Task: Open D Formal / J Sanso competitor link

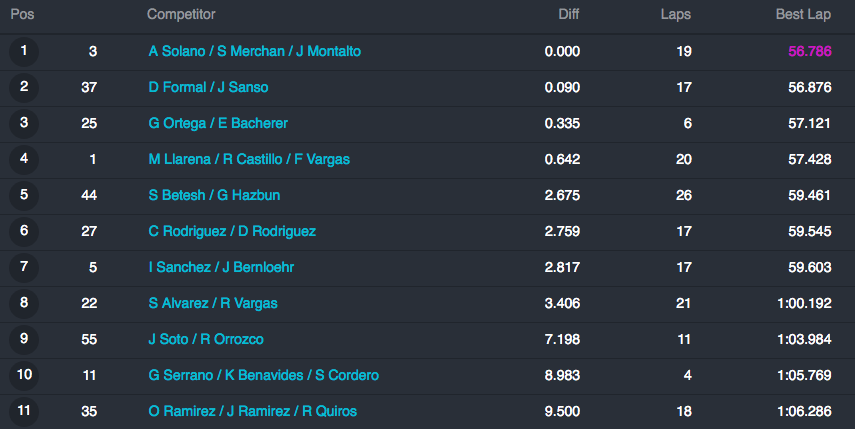Action: point(208,87)
